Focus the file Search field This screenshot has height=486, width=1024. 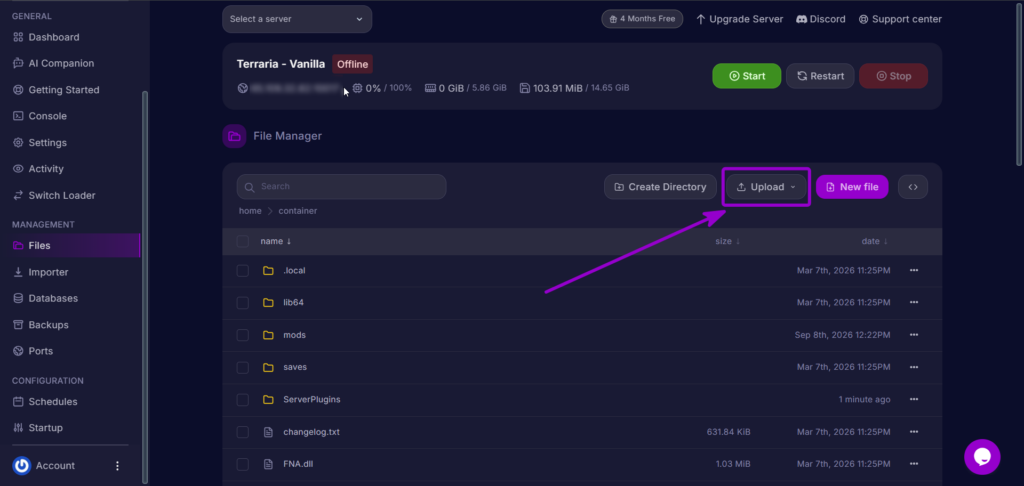[342, 187]
